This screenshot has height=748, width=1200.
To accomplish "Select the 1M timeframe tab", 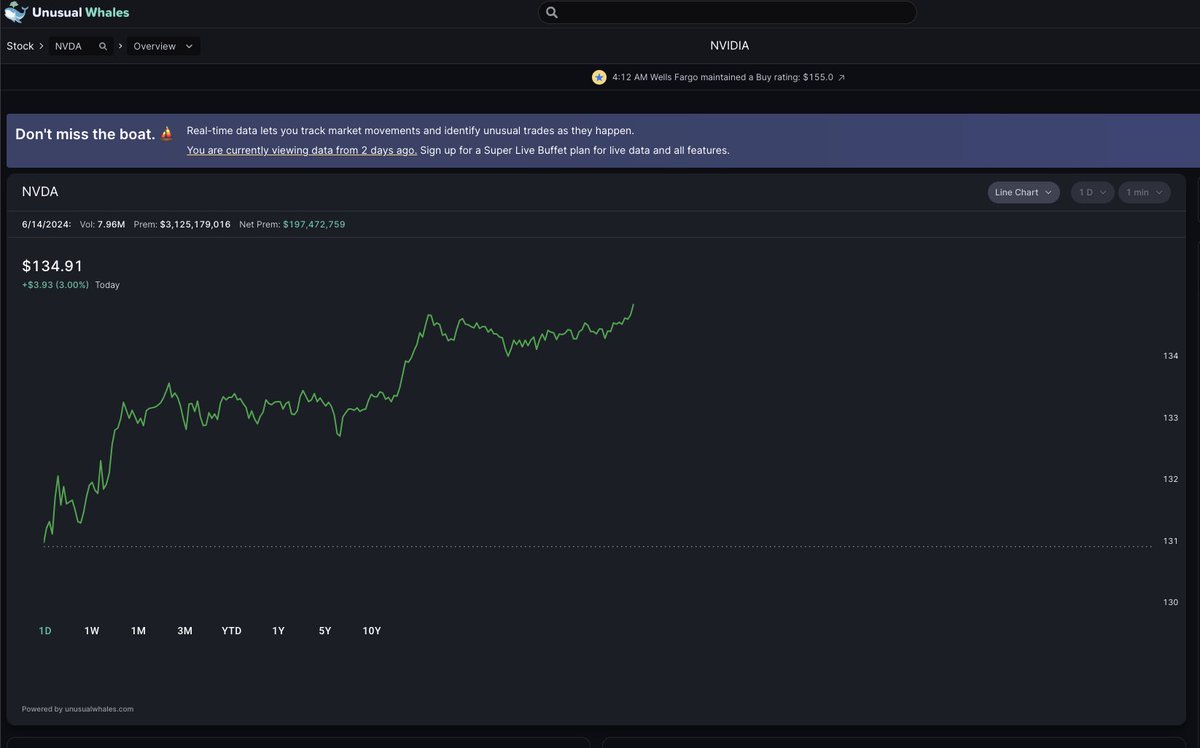I will (x=138, y=631).
